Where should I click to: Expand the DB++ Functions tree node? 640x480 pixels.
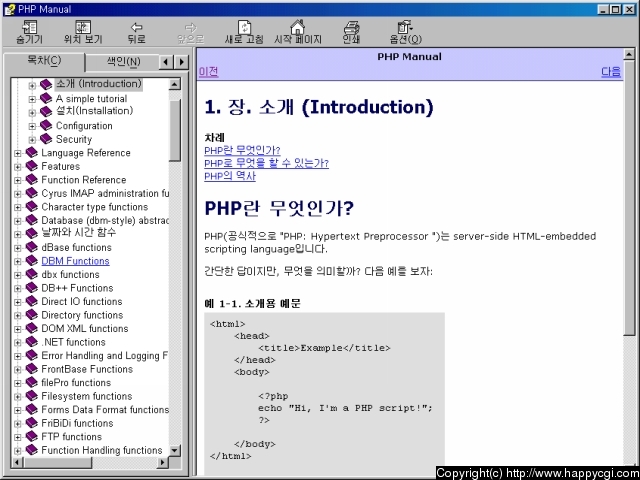pyautogui.click(x=18, y=289)
